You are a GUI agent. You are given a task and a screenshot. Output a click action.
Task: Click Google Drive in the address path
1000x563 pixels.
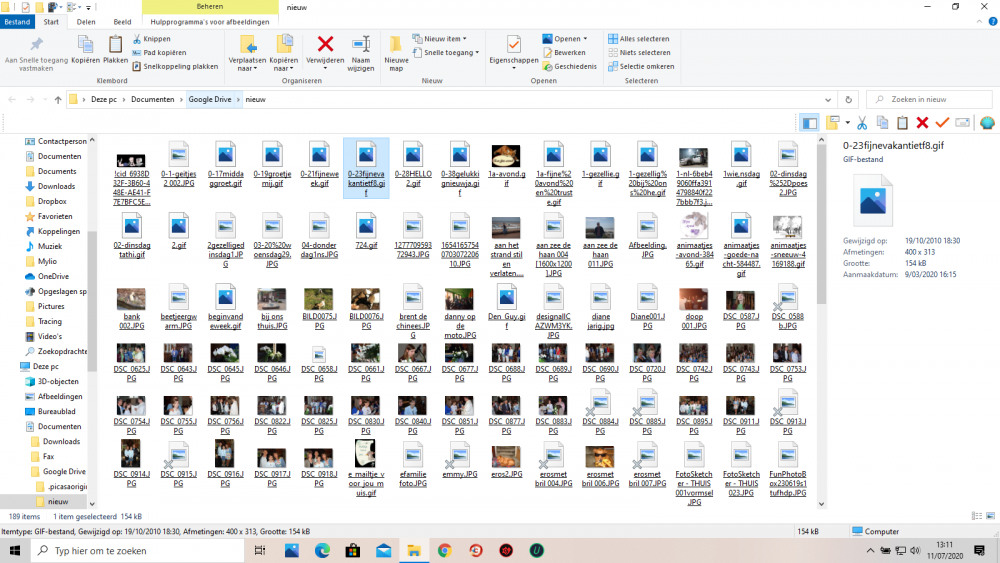210,99
